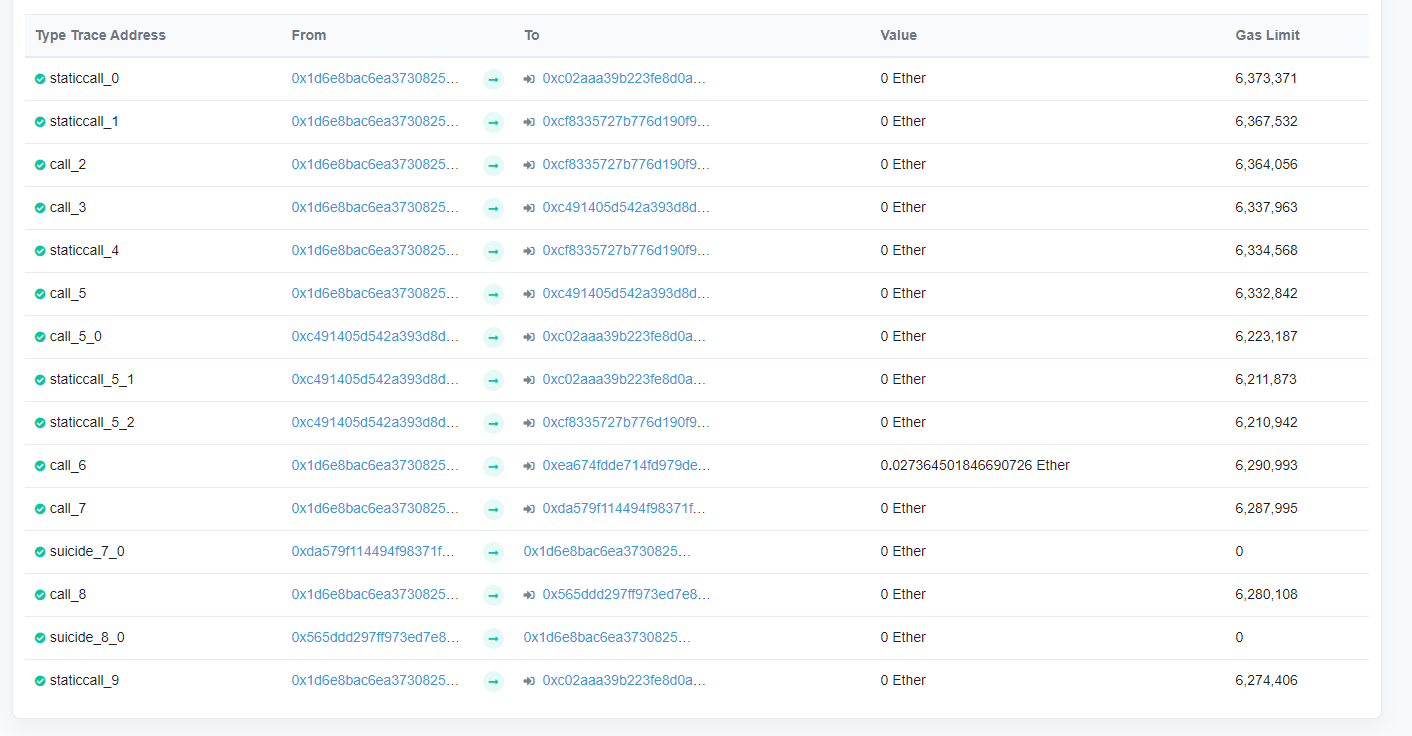
Task: Open the From address 0xc491405d542a393d8d in call_5_0
Action: pyautogui.click(x=375, y=336)
